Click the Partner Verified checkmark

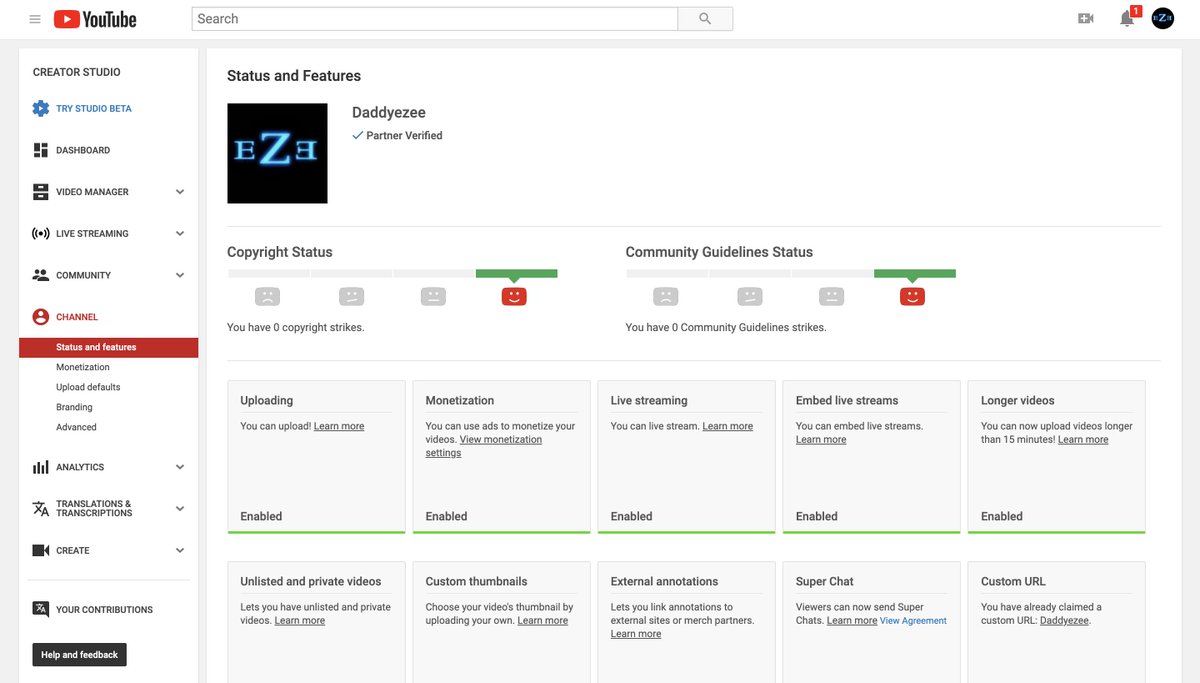(x=358, y=135)
